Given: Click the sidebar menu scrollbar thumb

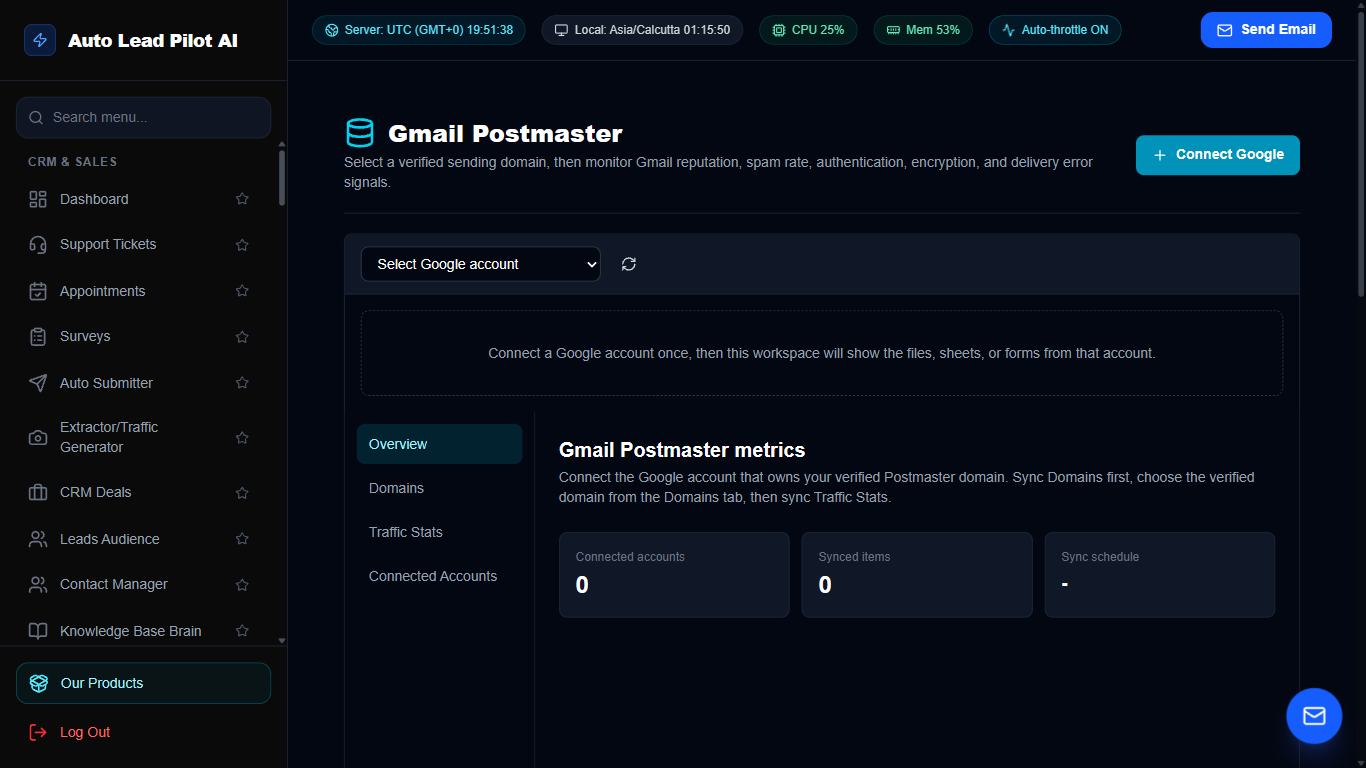Looking at the screenshot, I should [x=282, y=178].
